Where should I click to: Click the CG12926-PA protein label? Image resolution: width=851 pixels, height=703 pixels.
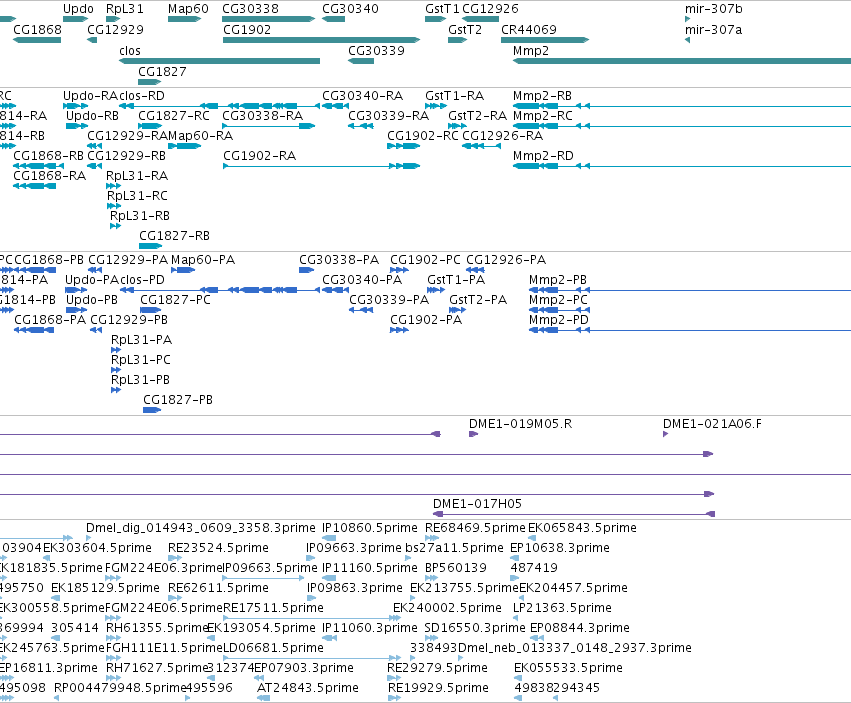click(506, 259)
